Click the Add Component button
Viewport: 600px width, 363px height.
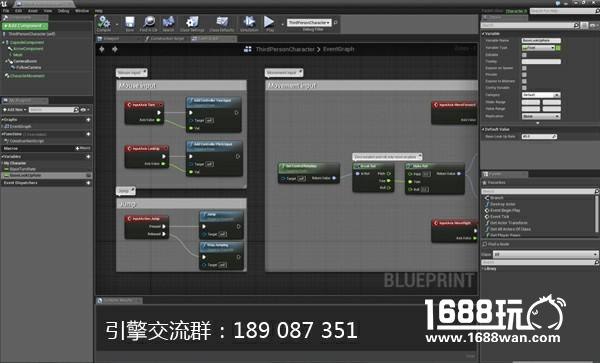[x=25, y=26]
